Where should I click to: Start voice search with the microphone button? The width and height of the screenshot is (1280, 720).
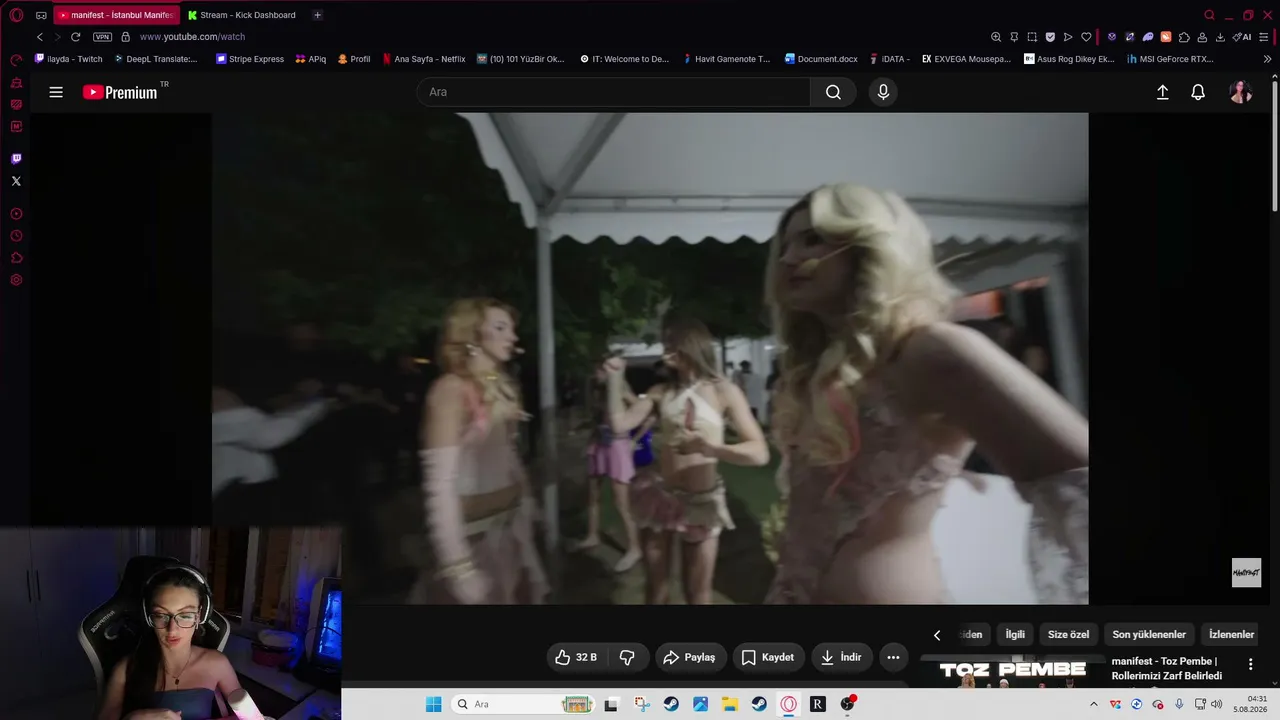click(x=883, y=92)
